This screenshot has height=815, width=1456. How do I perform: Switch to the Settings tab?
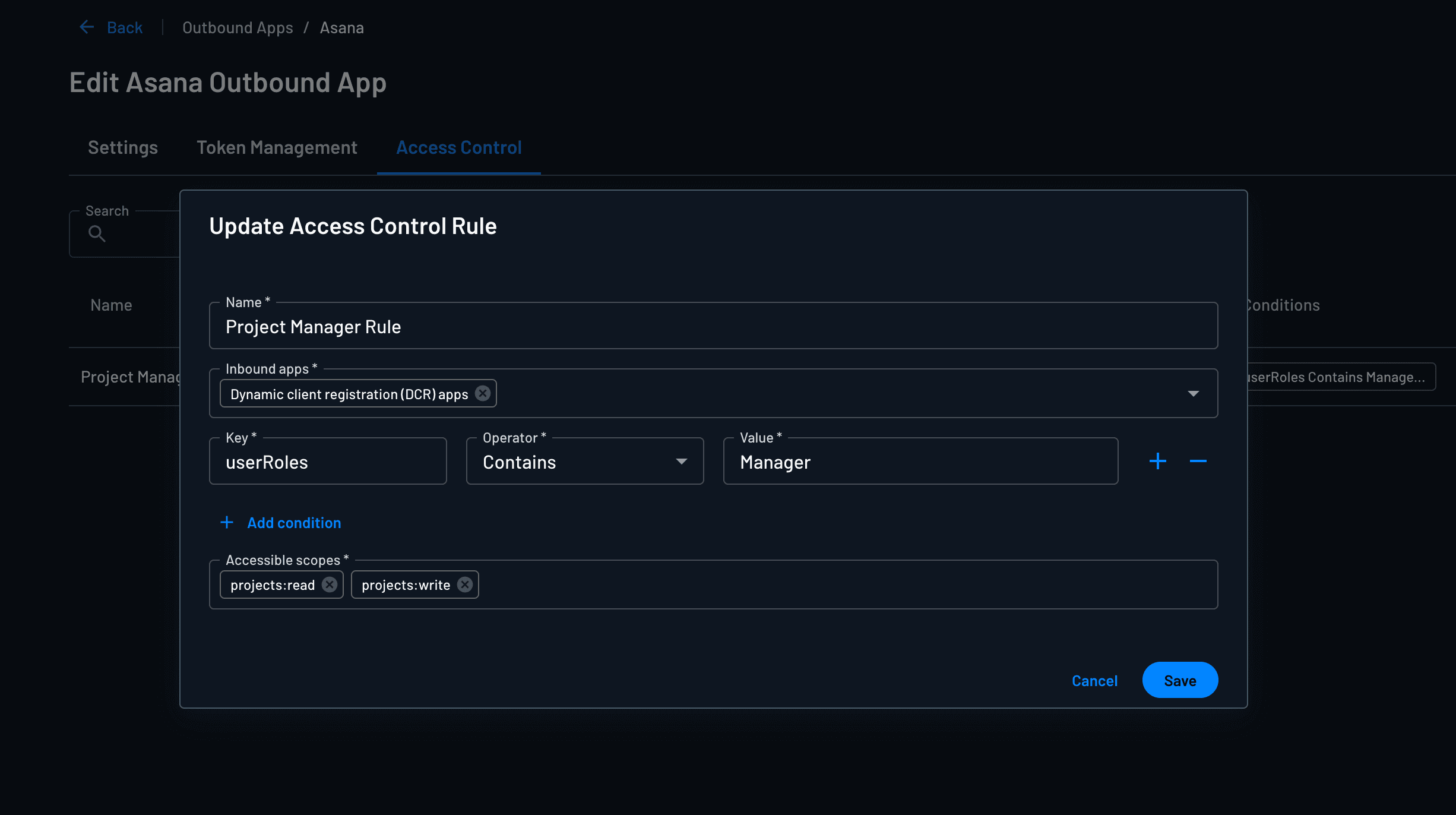tap(123, 147)
